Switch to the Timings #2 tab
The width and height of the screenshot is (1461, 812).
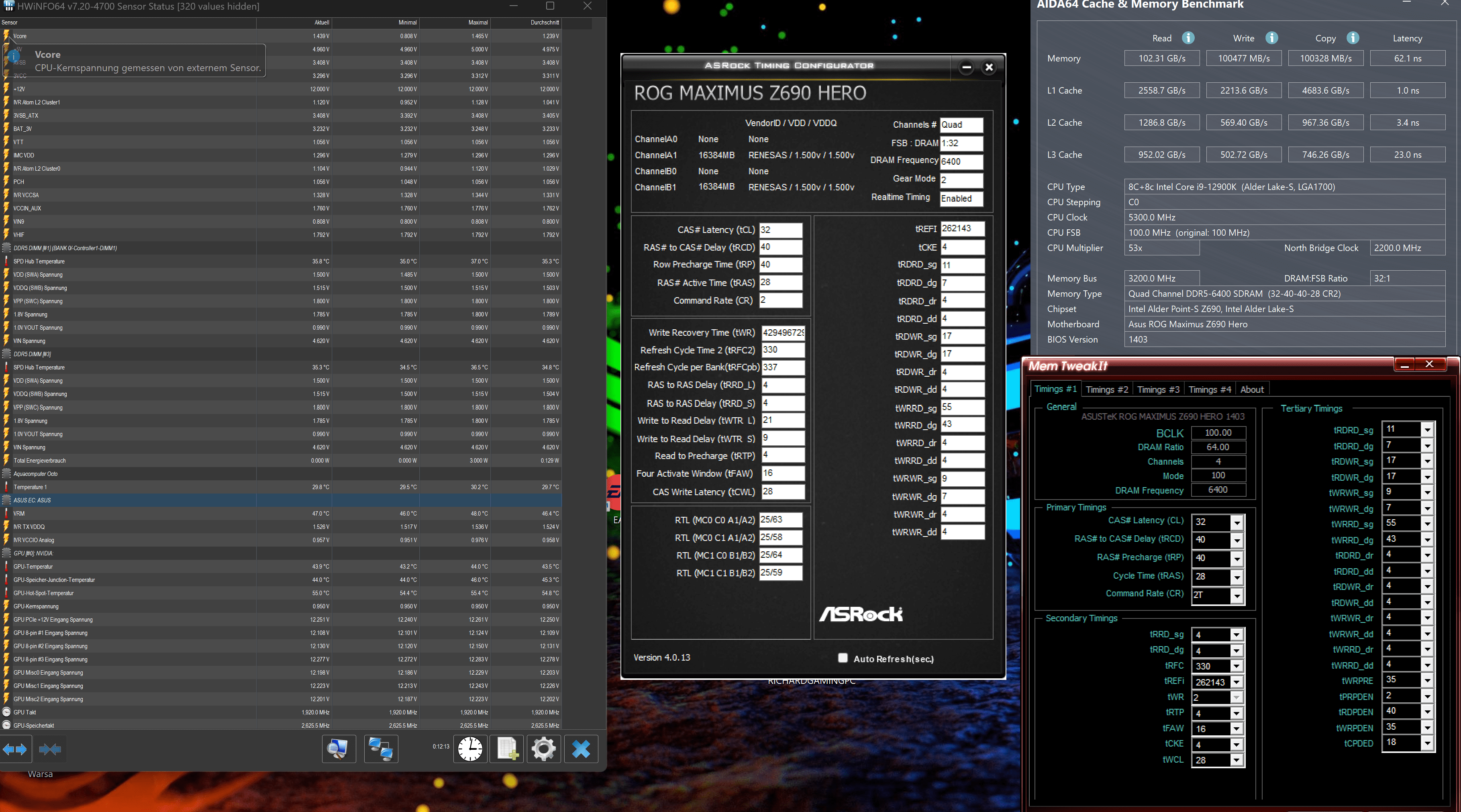point(1106,390)
